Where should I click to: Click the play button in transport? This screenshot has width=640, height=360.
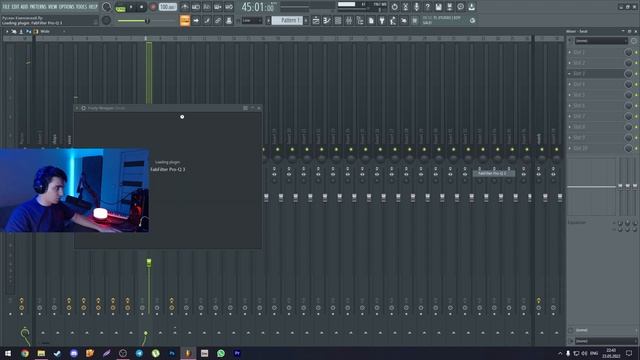click(x=131, y=7)
